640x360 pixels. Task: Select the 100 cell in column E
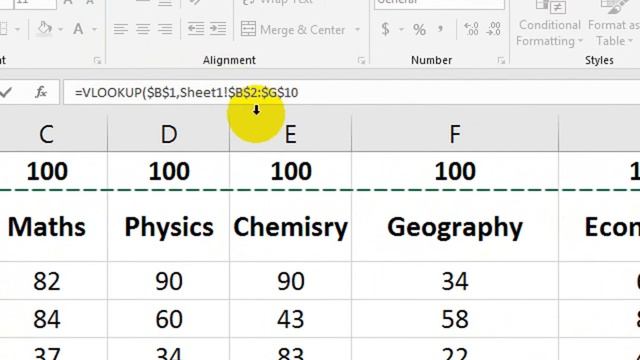pyautogui.click(x=290, y=171)
